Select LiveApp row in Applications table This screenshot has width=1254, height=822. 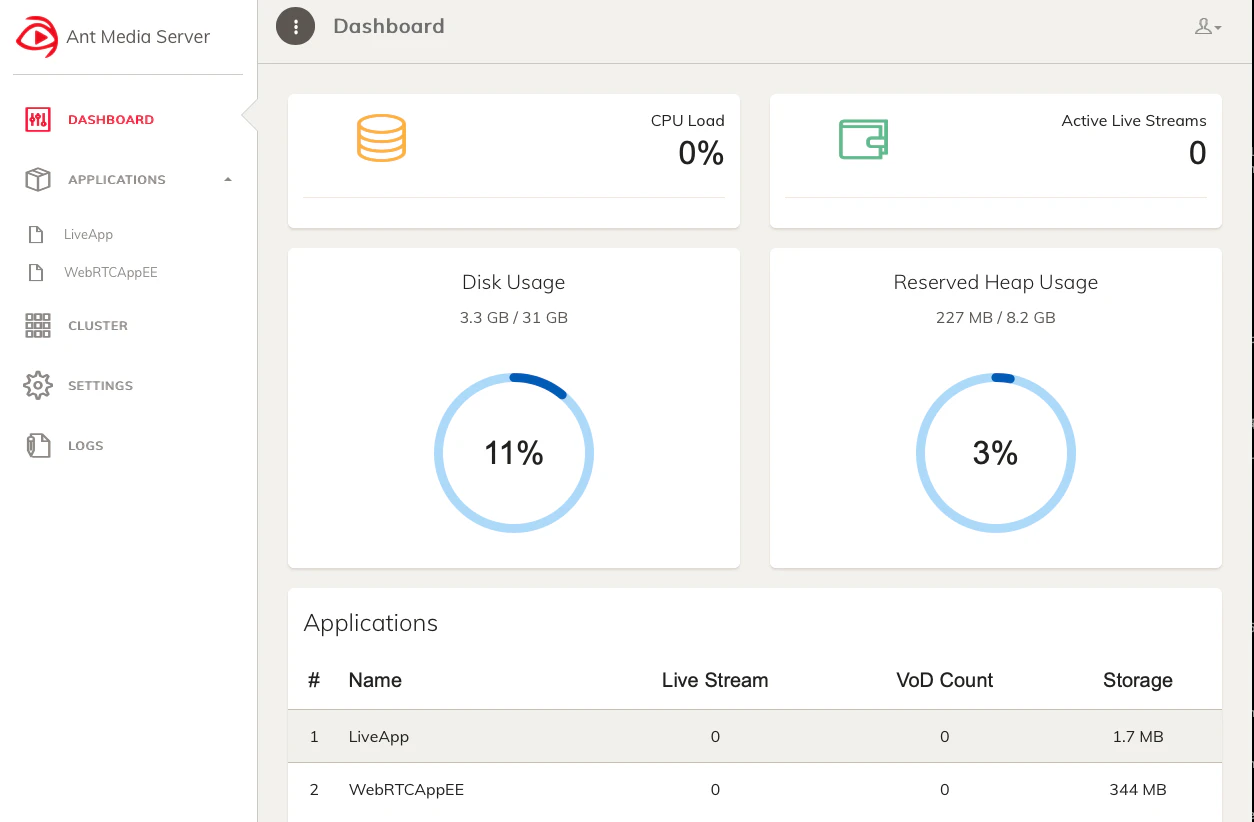[755, 737]
